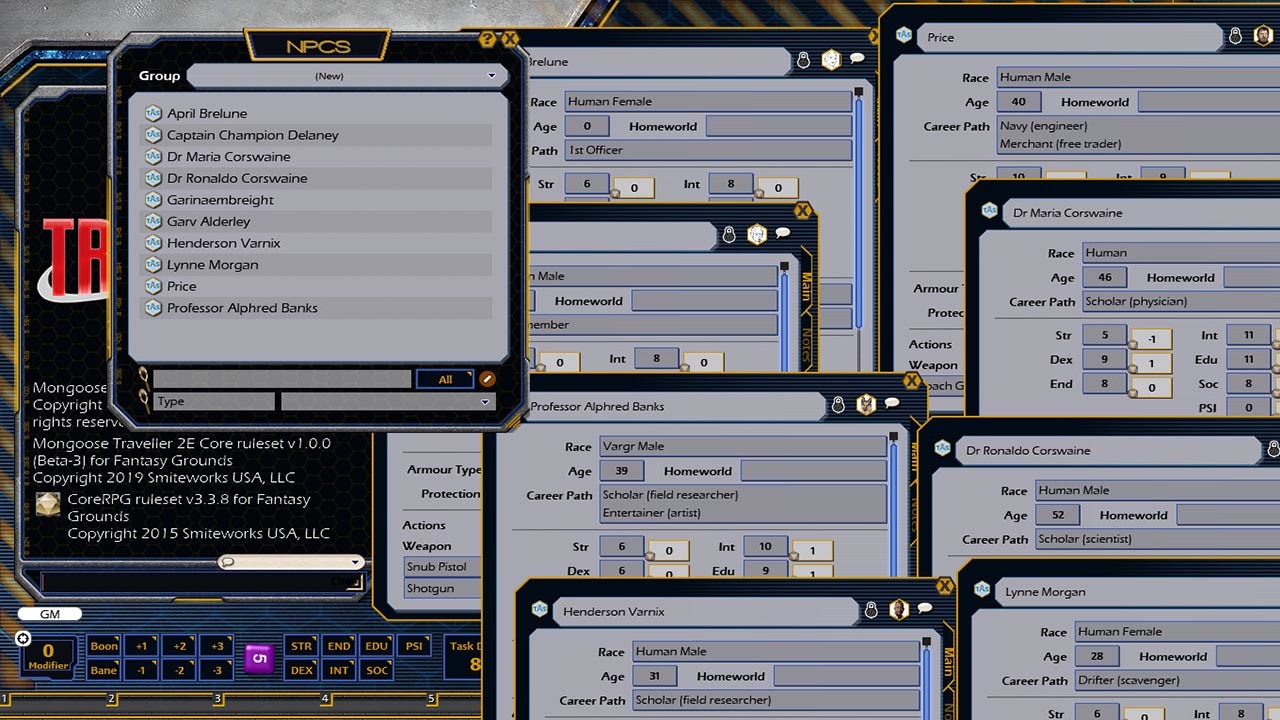
Task: Open Price's character portrait icon
Action: (x=1263, y=34)
